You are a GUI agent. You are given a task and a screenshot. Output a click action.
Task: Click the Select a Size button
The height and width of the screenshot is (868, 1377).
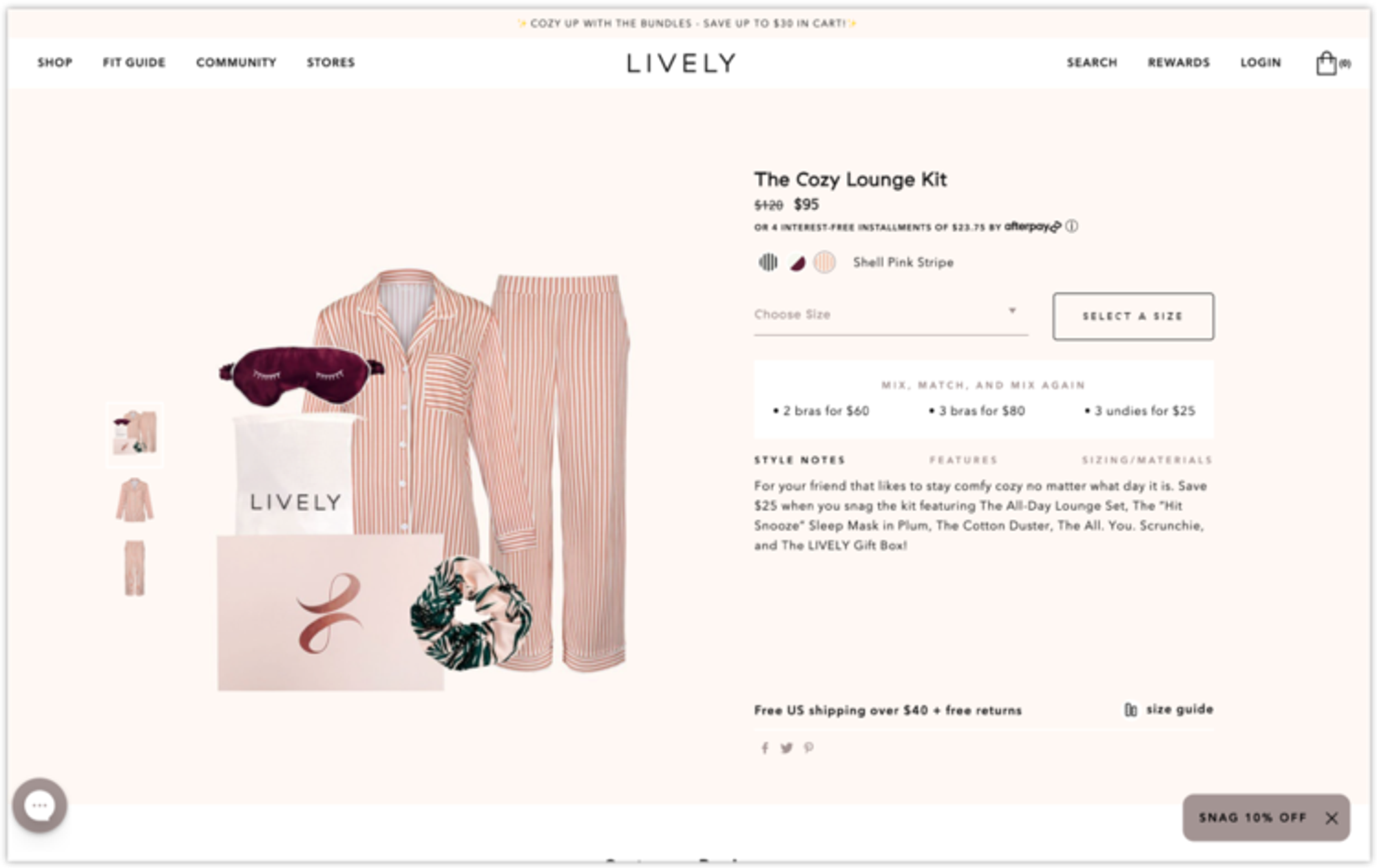(x=1133, y=316)
